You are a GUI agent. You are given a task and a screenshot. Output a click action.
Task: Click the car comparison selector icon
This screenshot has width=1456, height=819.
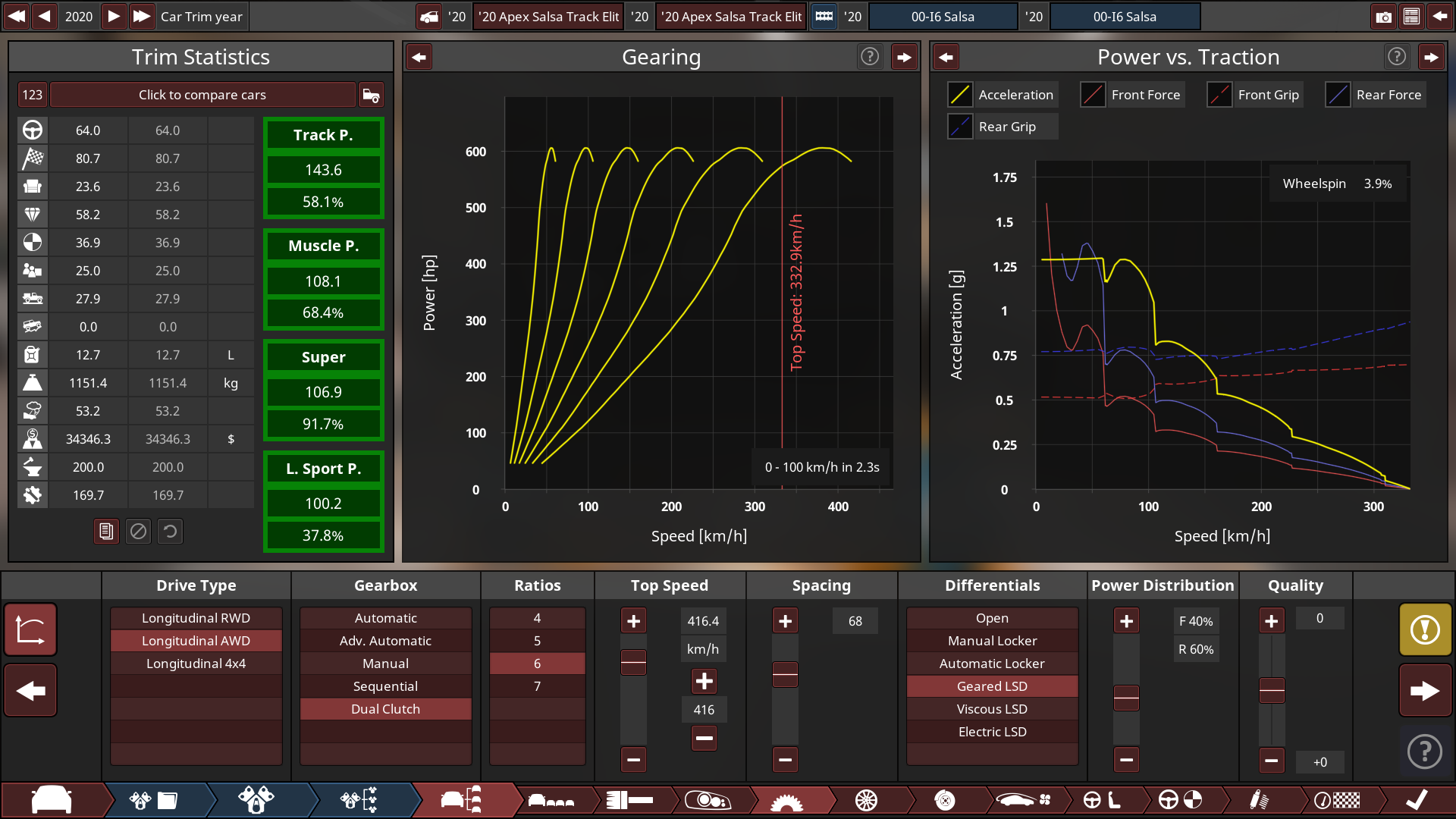[371, 95]
